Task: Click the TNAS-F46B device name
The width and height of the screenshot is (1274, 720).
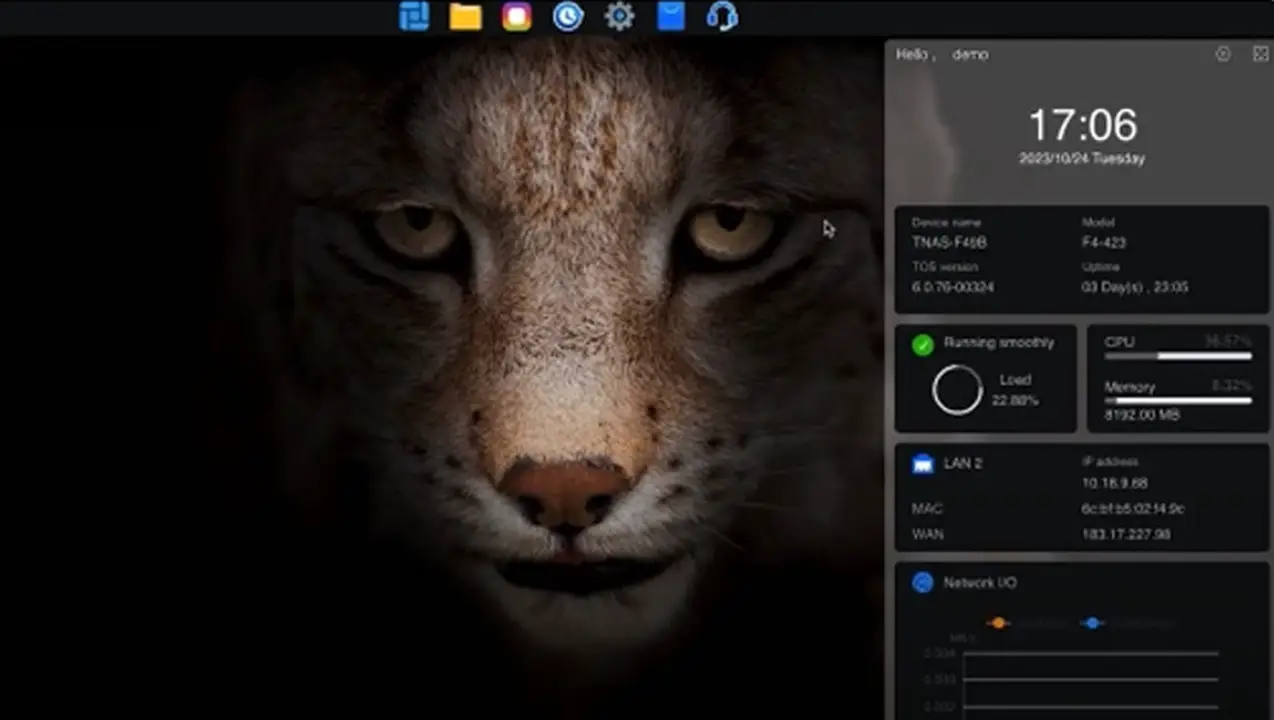Action: tap(950, 242)
